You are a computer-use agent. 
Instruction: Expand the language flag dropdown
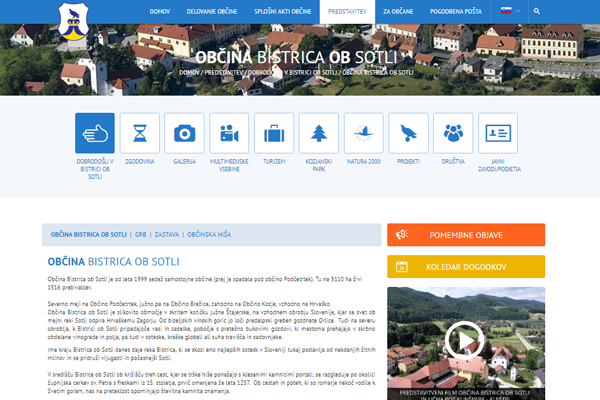coord(508,11)
